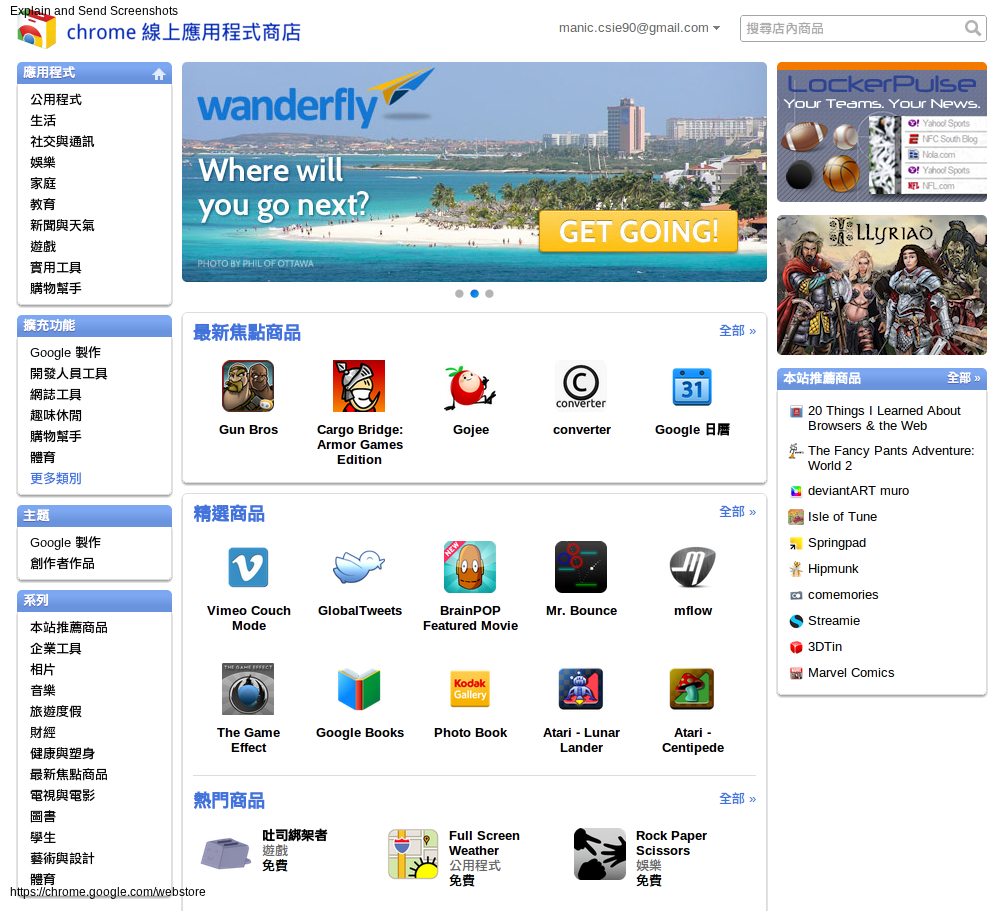Viewport: 1007px width, 911px height.
Task: Show the third banner slide dot
Action: click(x=489, y=293)
